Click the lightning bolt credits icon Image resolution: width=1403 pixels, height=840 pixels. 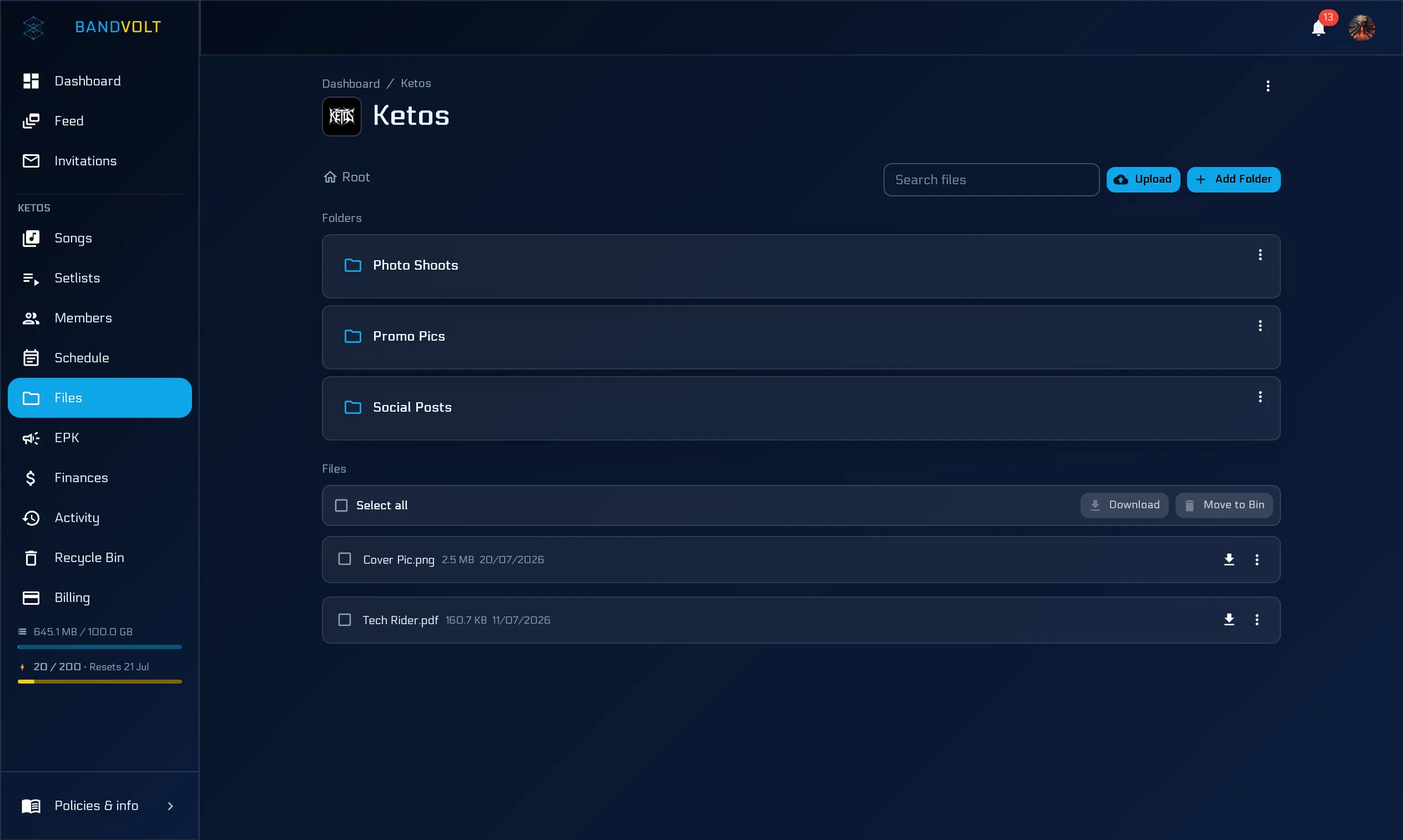tap(23, 667)
